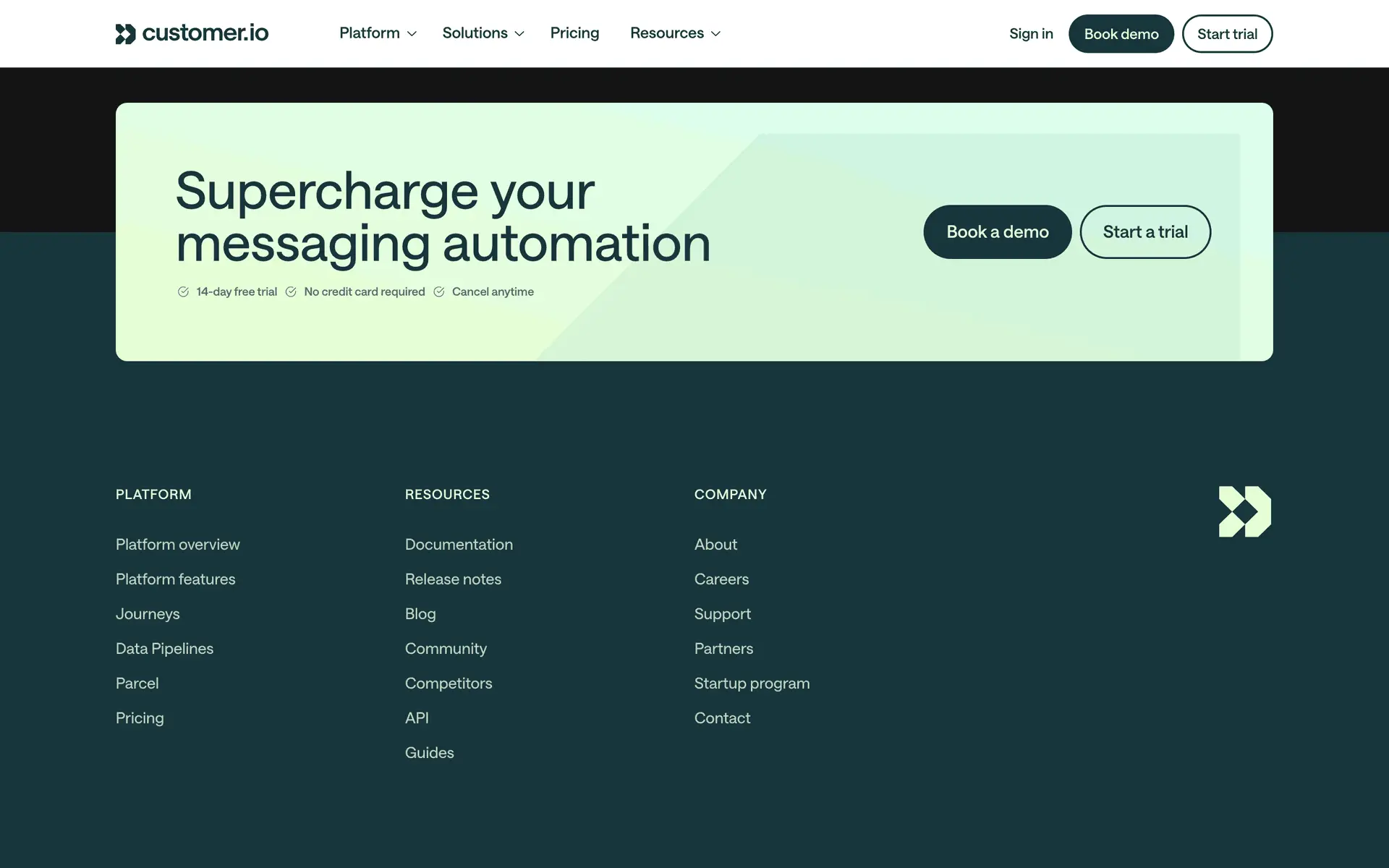
Task: Click checkmark icon beside Cancel anytime
Action: pos(439,292)
